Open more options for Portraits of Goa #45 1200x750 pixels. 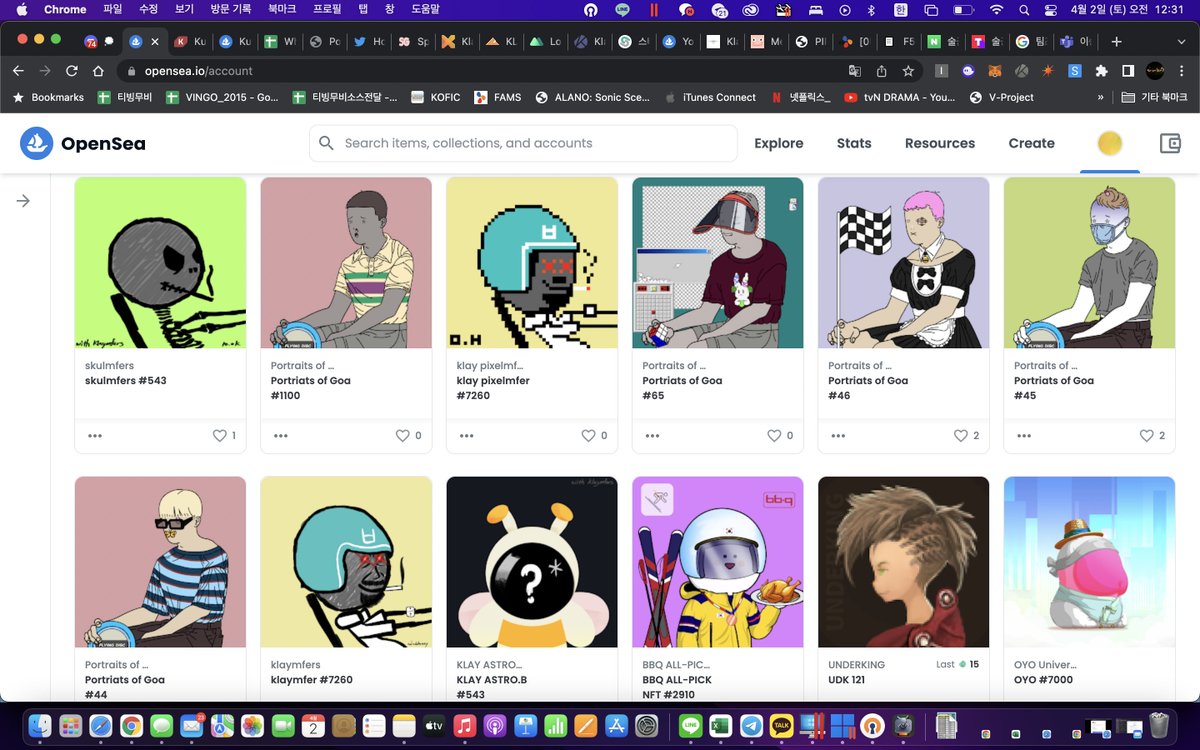[x=1024, y=436]
